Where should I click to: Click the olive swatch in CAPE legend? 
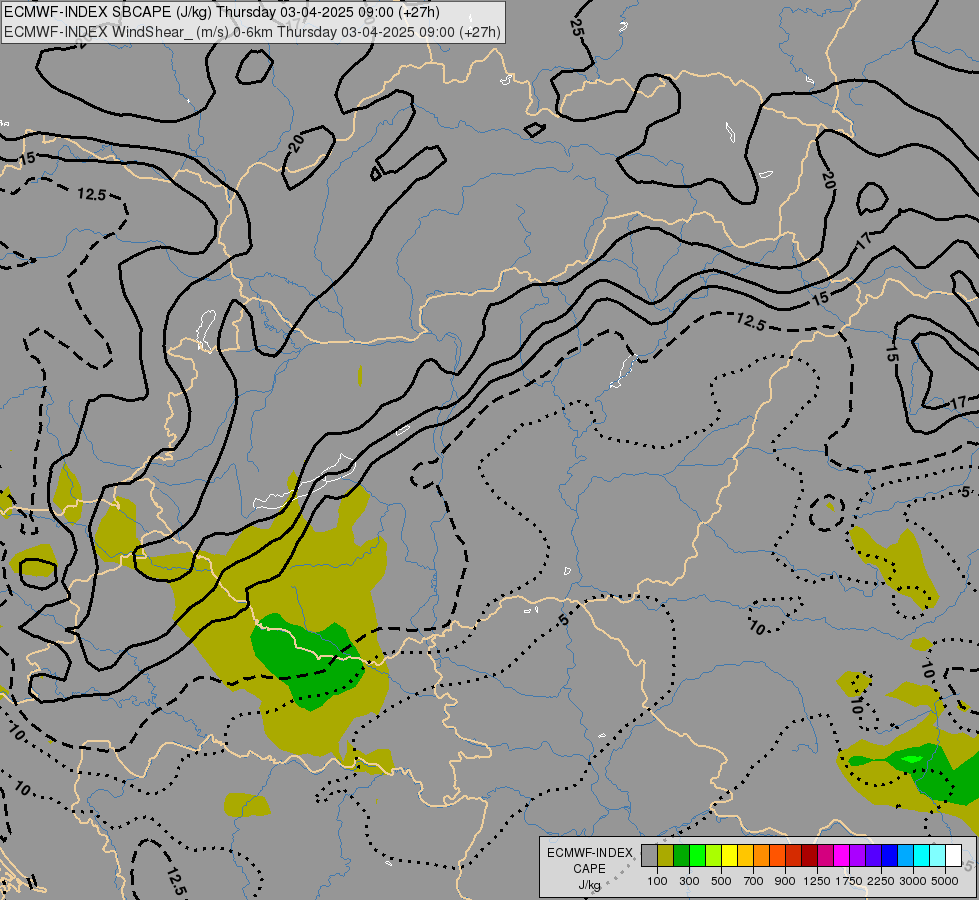(666, 855)
